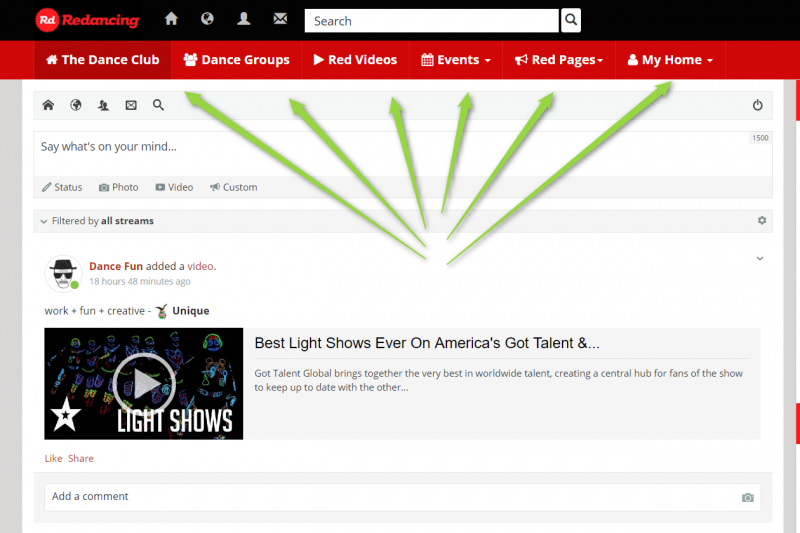Open messages envelope in black top bar
The width and height of the screenshot is (800, 533).
pyautogui.click(x=280, y=19)
